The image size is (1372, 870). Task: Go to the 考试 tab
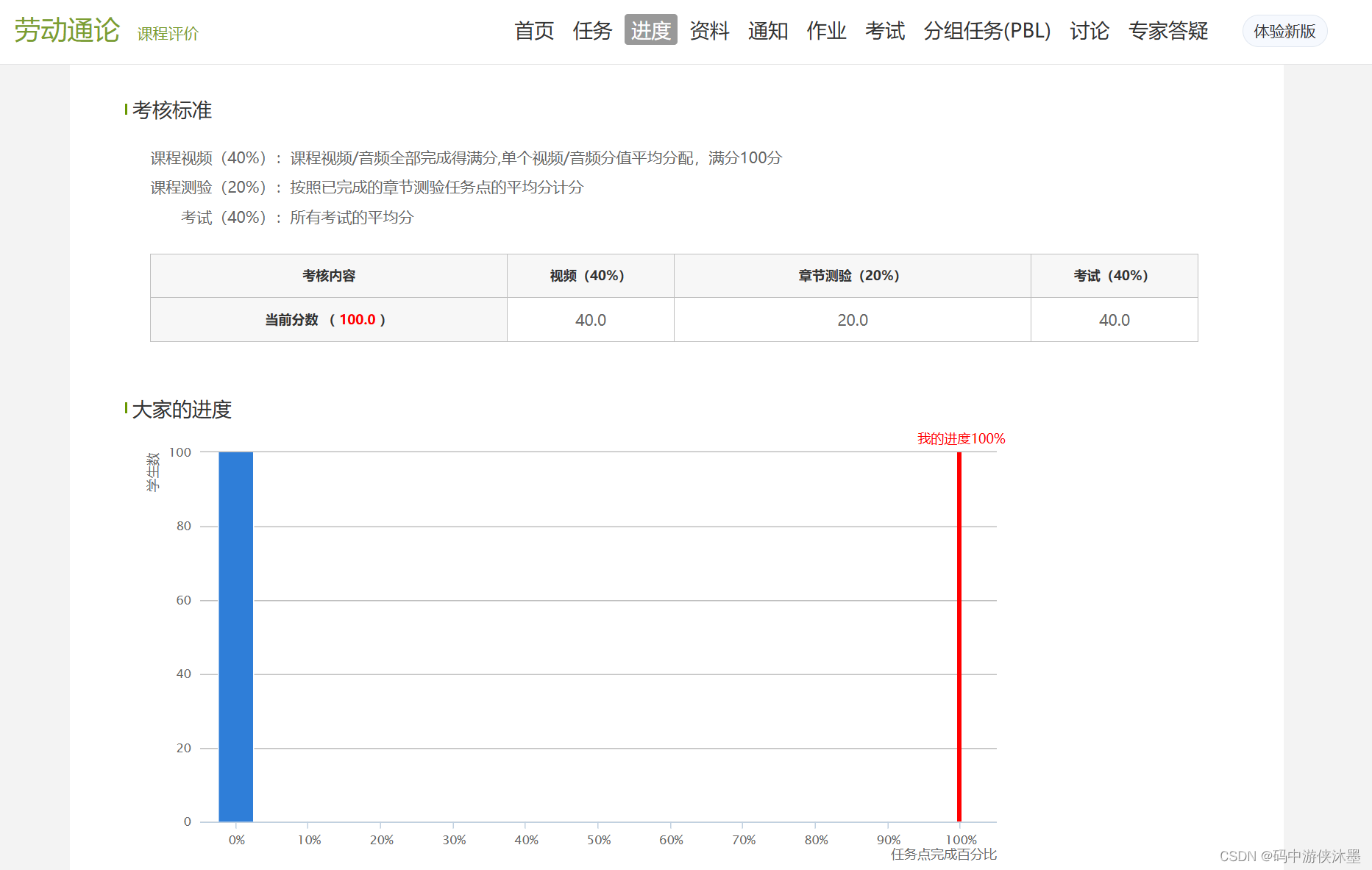(x=885, y=31)
